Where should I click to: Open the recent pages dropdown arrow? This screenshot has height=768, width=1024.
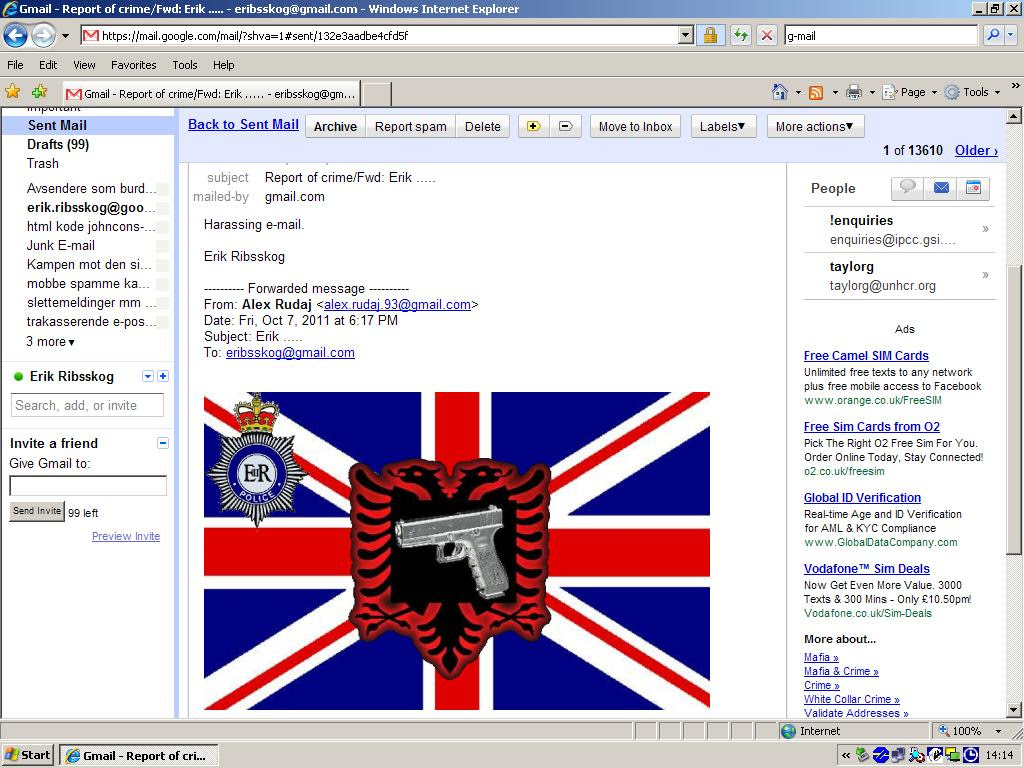(65, 36)
